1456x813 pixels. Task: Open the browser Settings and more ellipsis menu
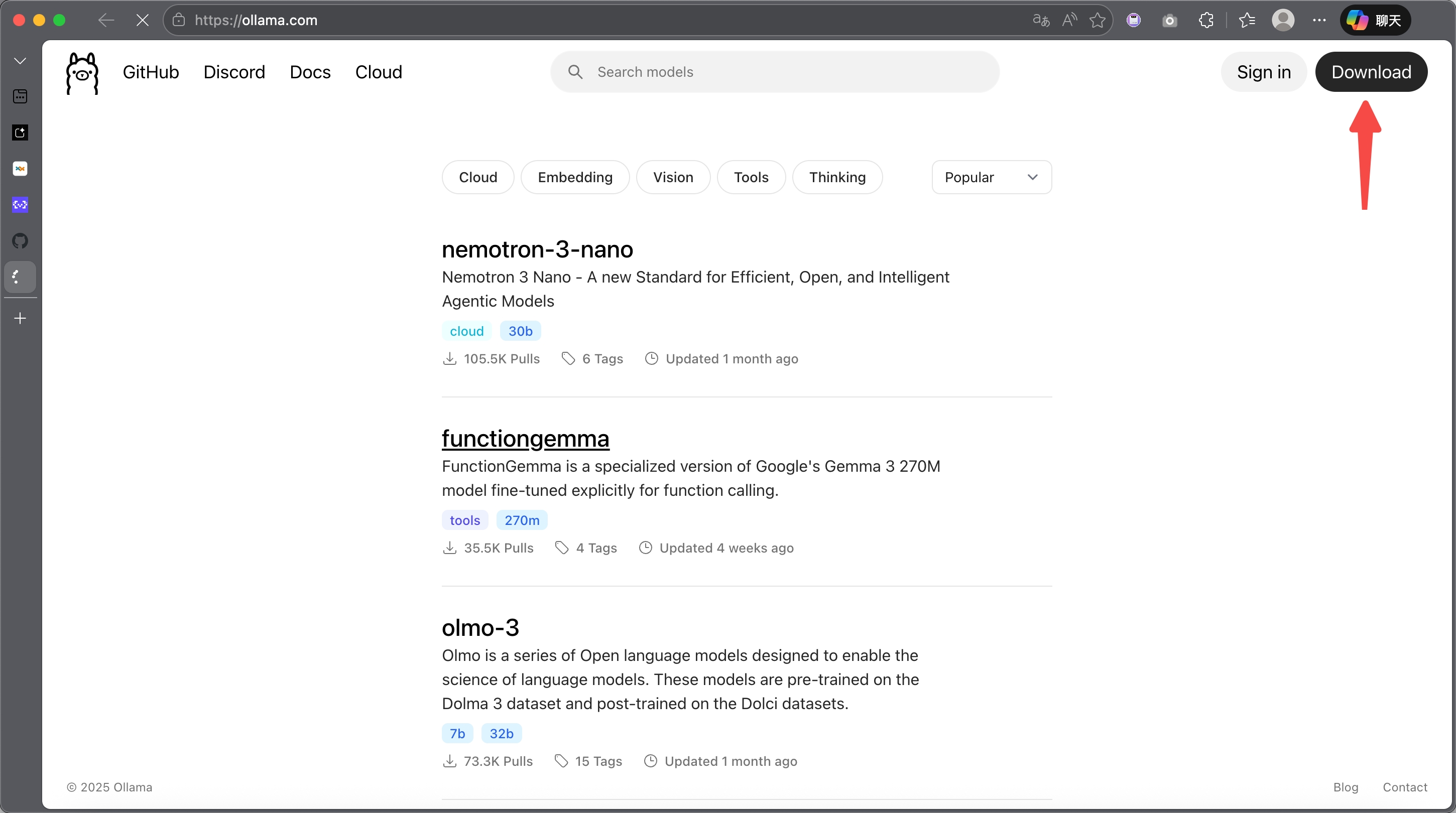(x=1319, y=21)
